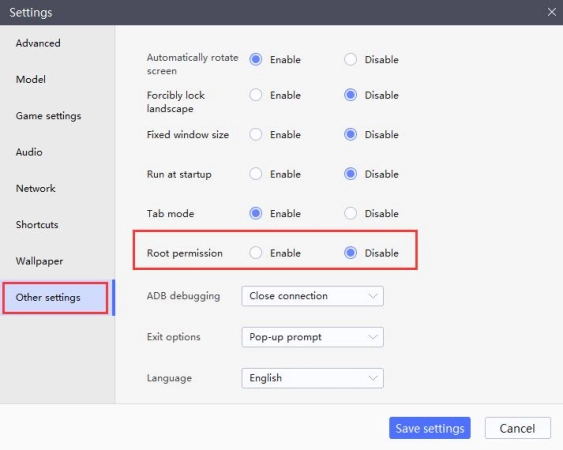This screenshot has height=450, width=563.
Task: Enable Fixed window size
Action: 256,134
